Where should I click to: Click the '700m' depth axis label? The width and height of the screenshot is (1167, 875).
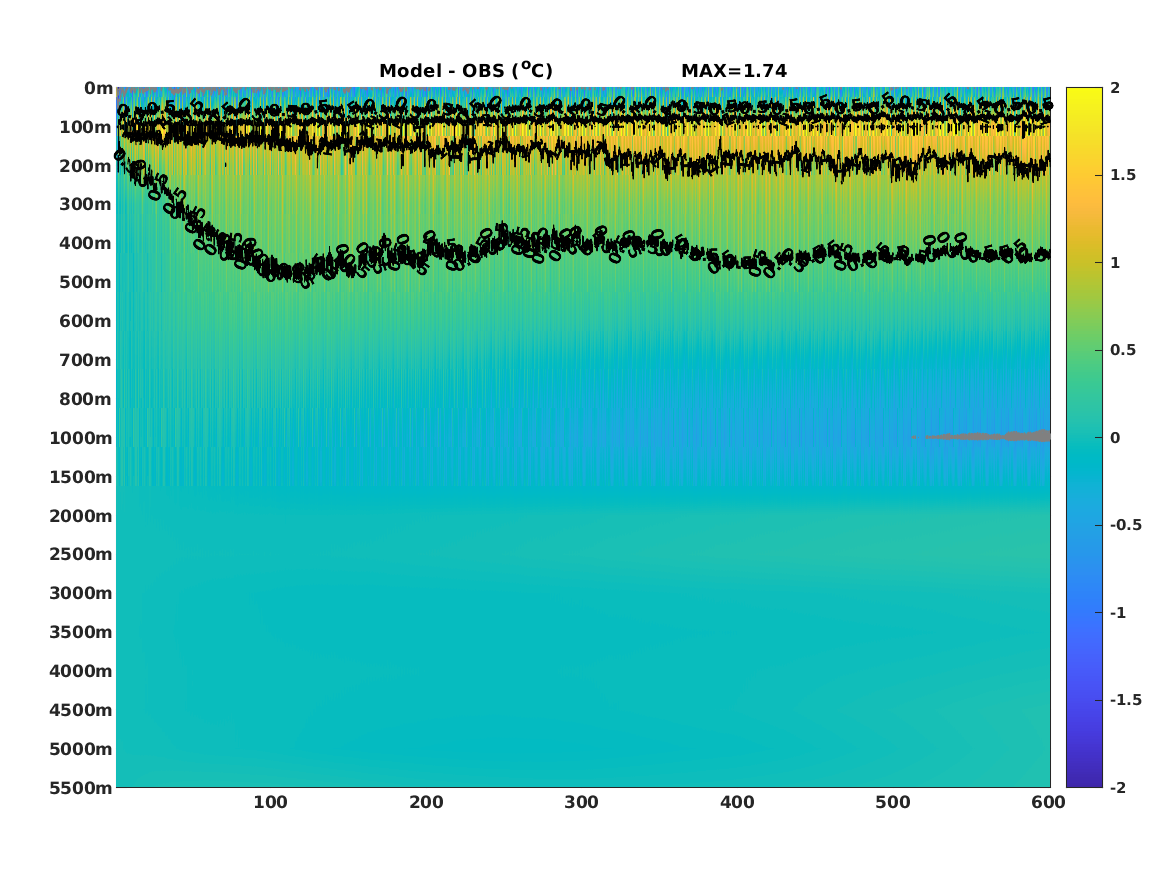(x=86, y=360)
